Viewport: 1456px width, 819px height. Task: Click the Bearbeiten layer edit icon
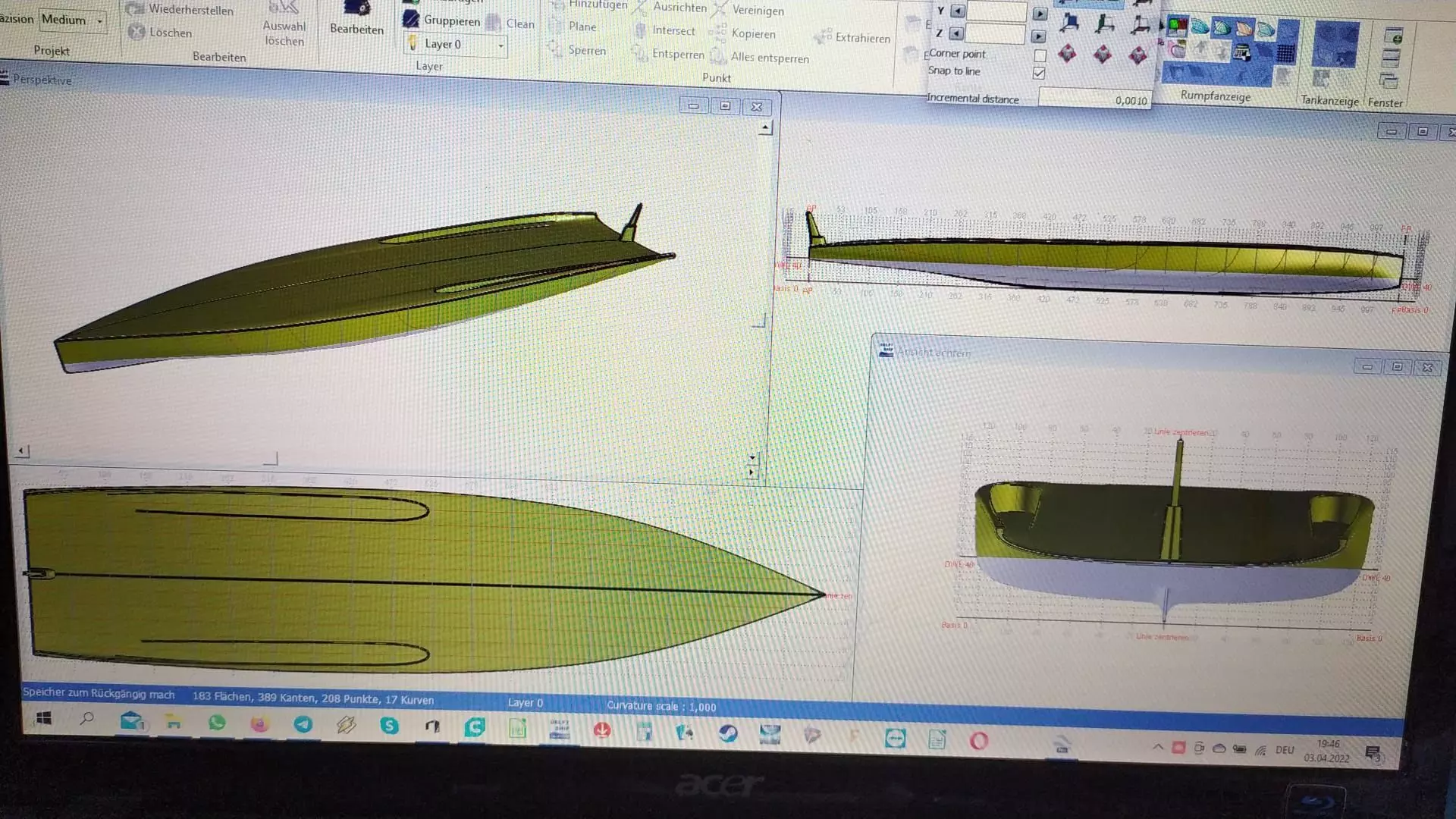[356, 9]
